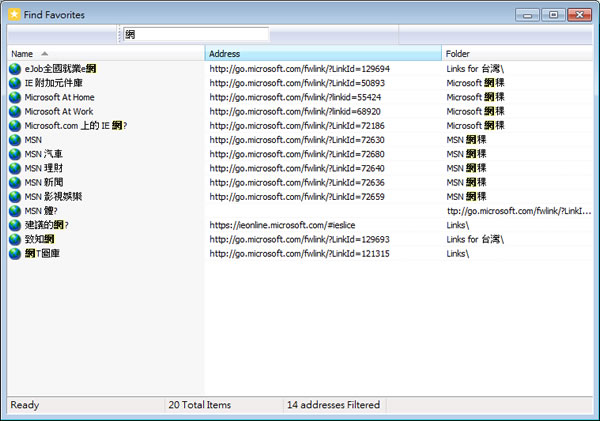Click address ending LinkId=72630

(x=297, y=140)
